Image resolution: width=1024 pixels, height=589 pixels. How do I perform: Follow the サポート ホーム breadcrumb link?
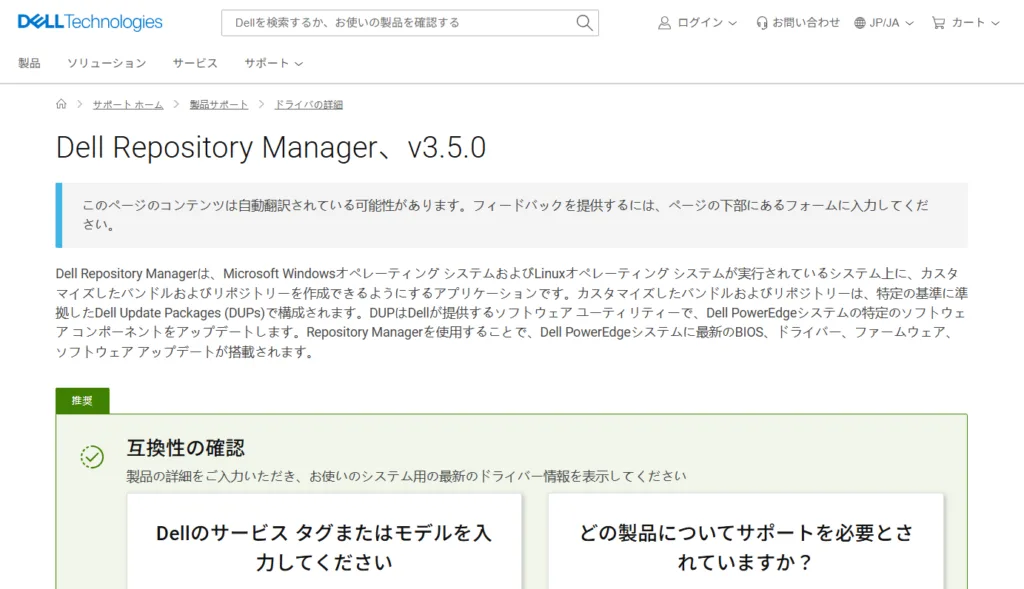127,105
